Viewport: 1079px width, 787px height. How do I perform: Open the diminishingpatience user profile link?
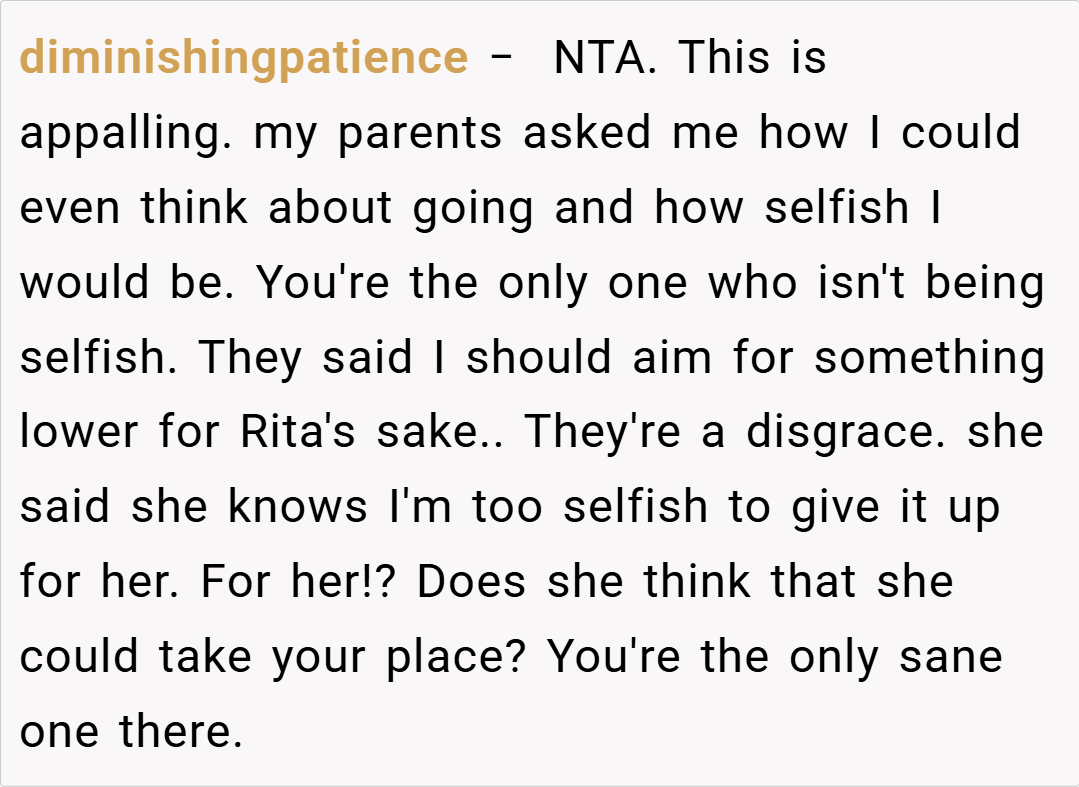[x=243, y=58]
